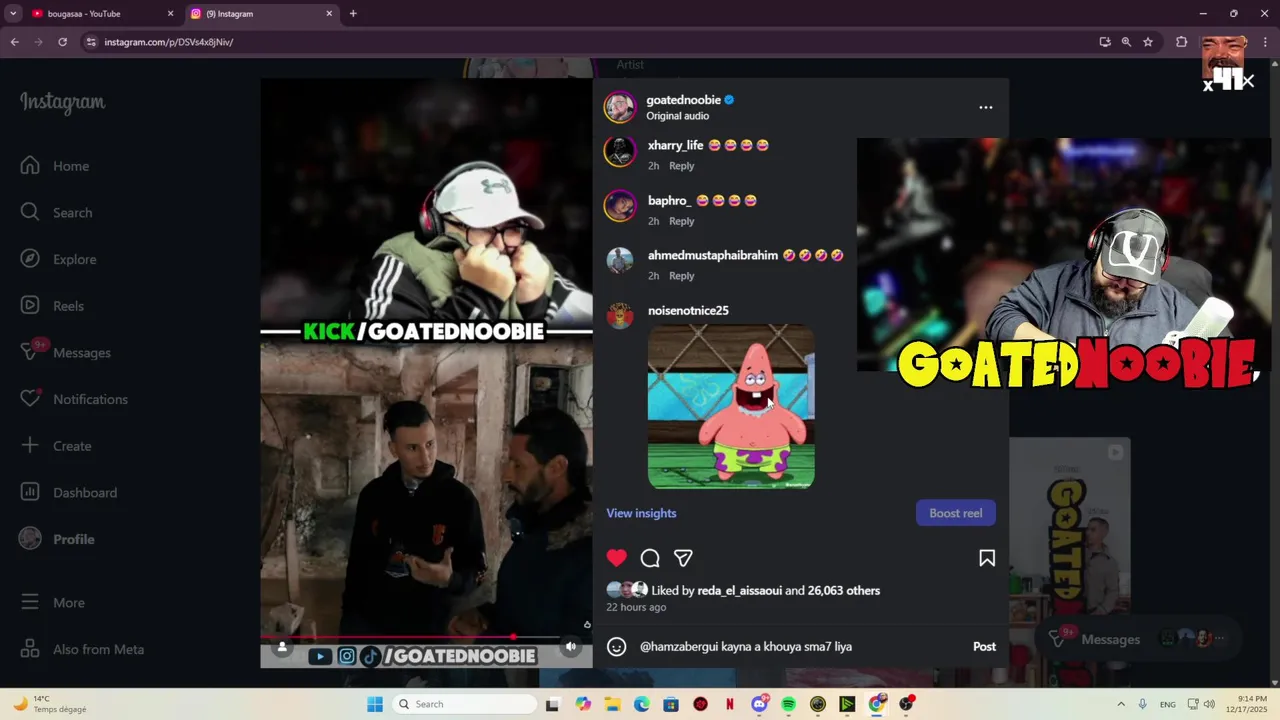
Task: Open the browser extensions puzzle icon
Action: tap(1181, 42)
